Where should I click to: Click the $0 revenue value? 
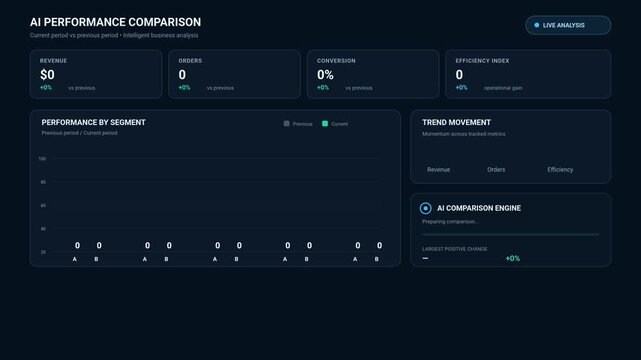[x=47, y=75]
